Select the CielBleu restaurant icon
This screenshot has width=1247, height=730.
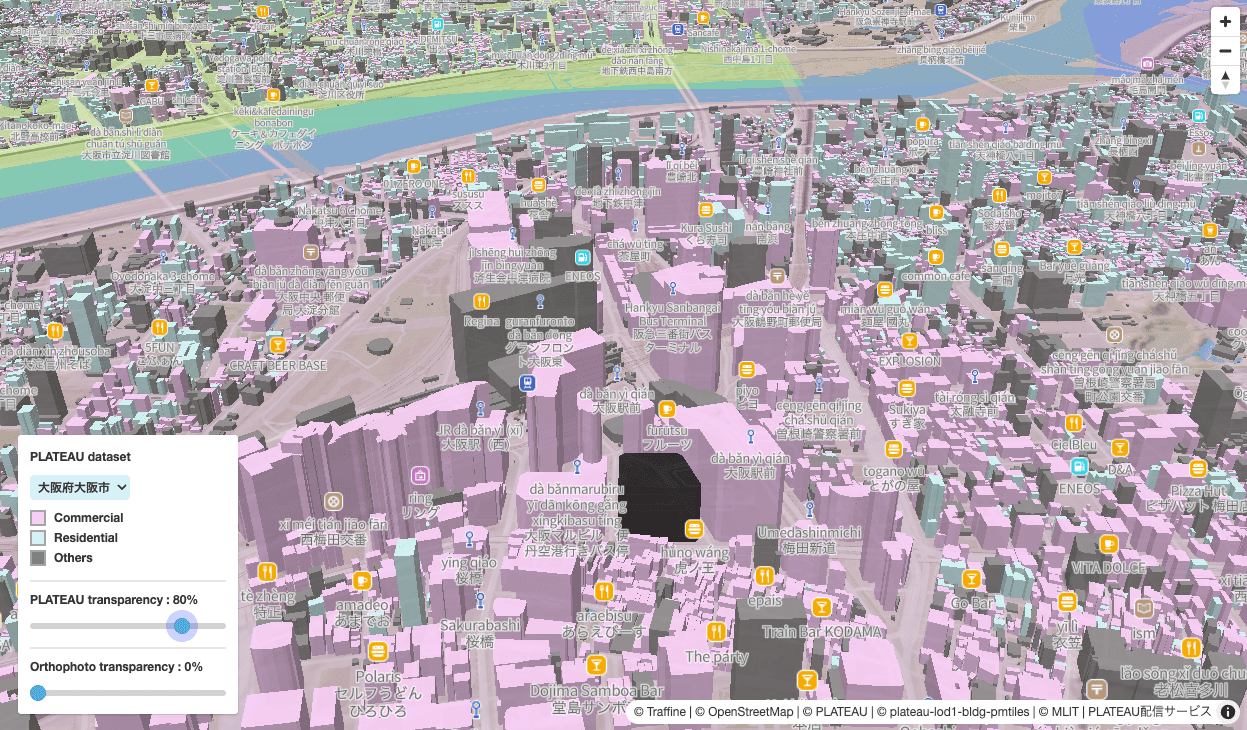(x=1073, y=424)
